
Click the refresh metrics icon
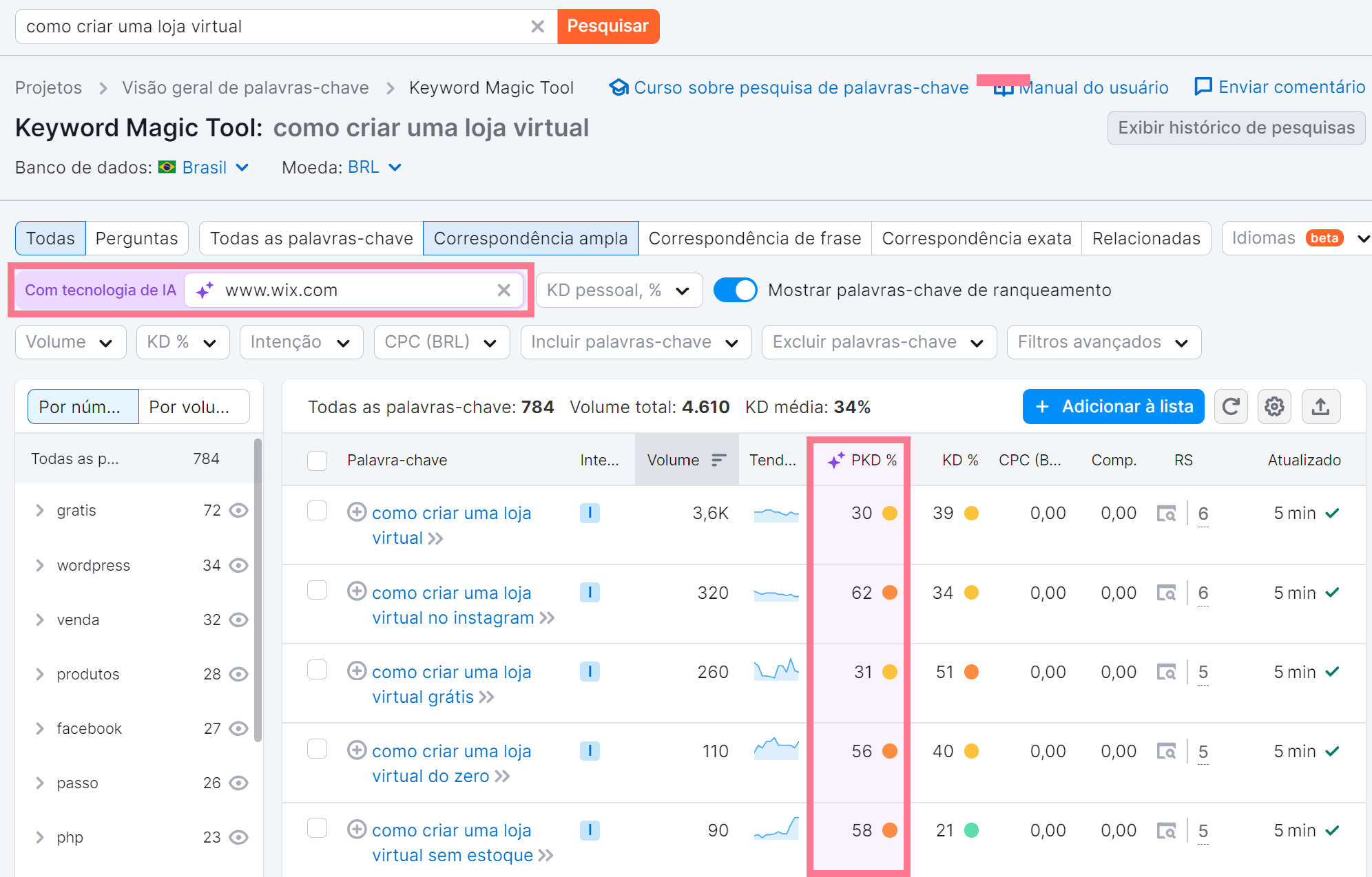click(1231, 407)
